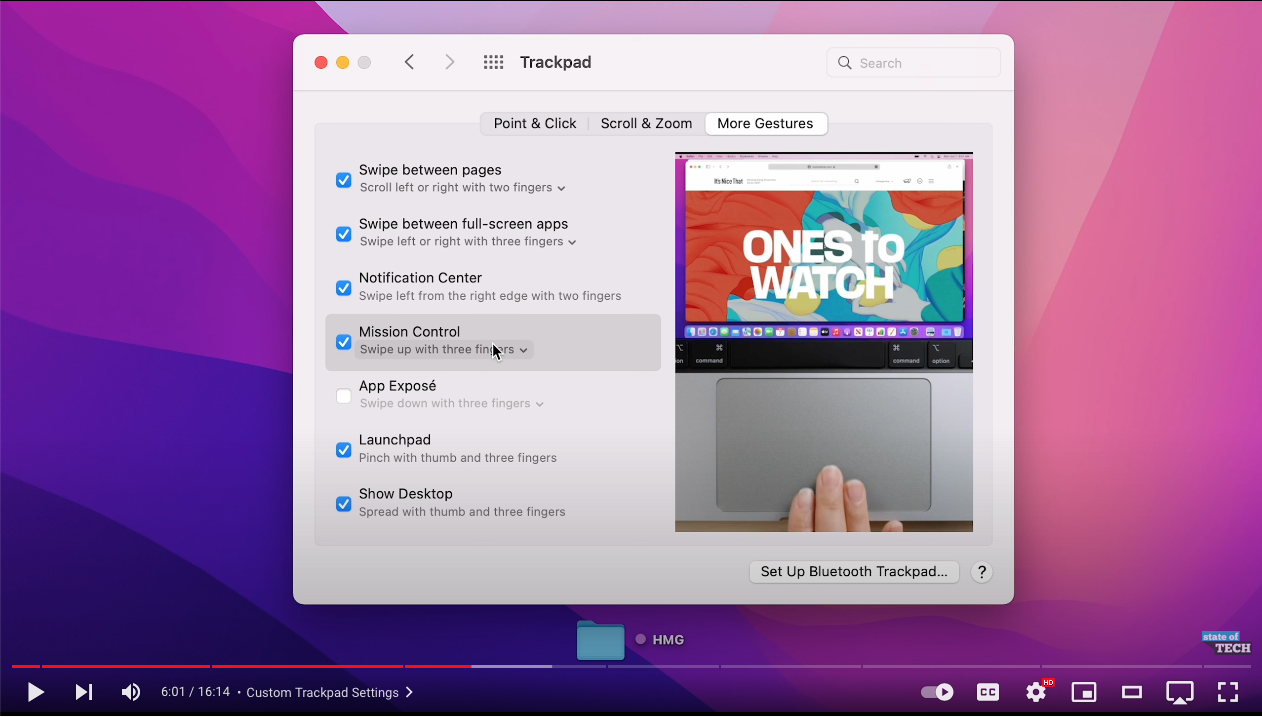
Task: Mute the video volume
Action: click(x=131, y=692)
